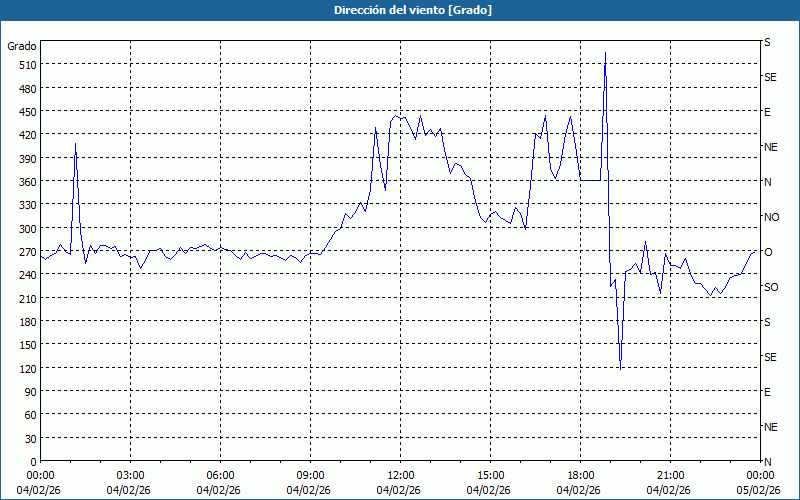This screenshot has width=800, height=500.
Task: Click the chart title Dirección del viento
Action: pos(399,10)
